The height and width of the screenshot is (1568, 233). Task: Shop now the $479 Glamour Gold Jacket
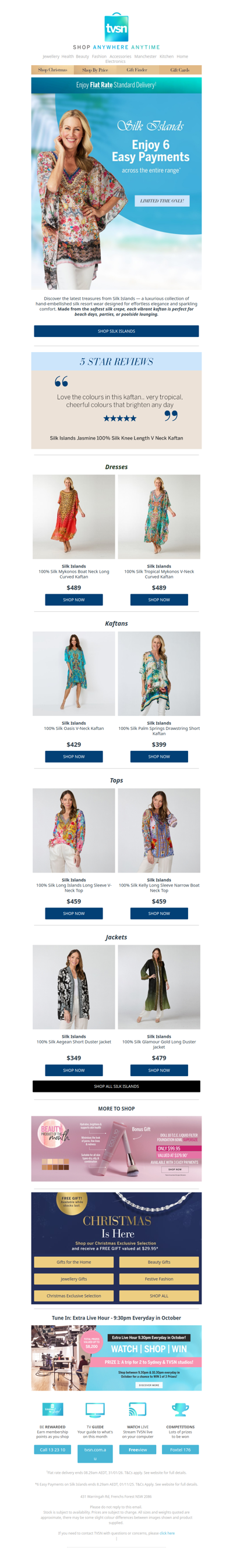click(x=159, y=1070)
